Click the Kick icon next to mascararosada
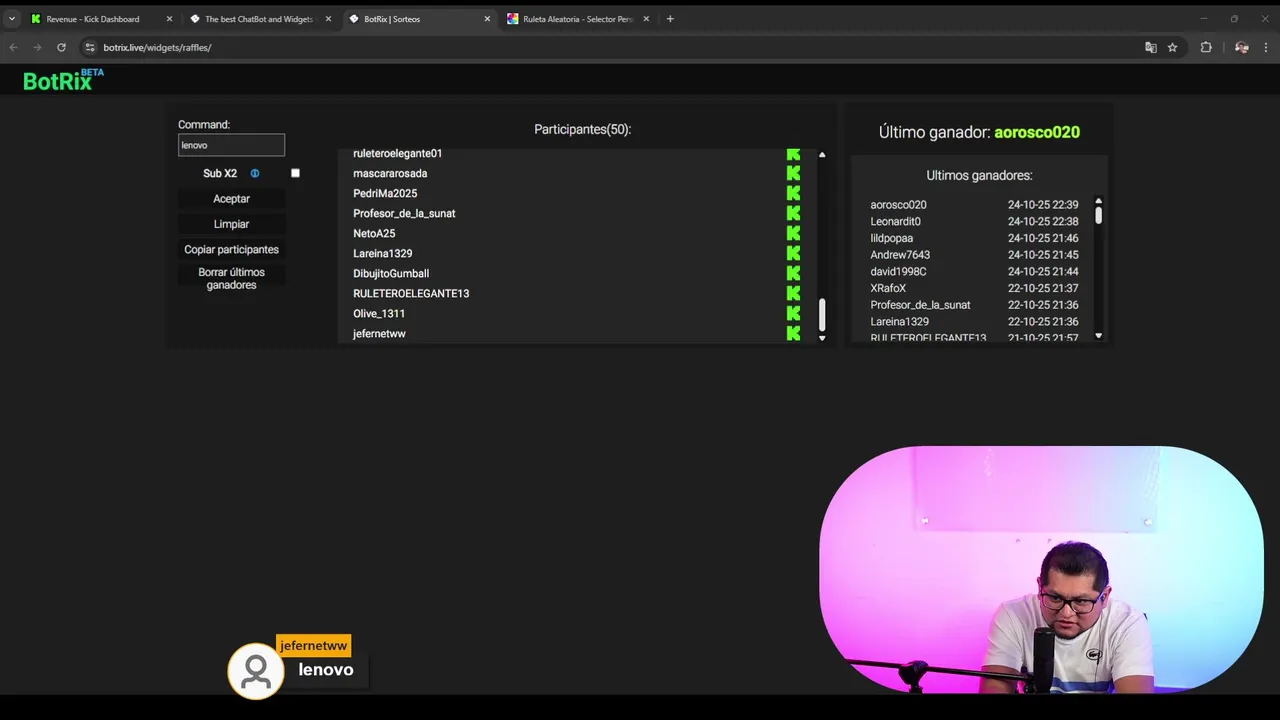 (x=793, y=173)
